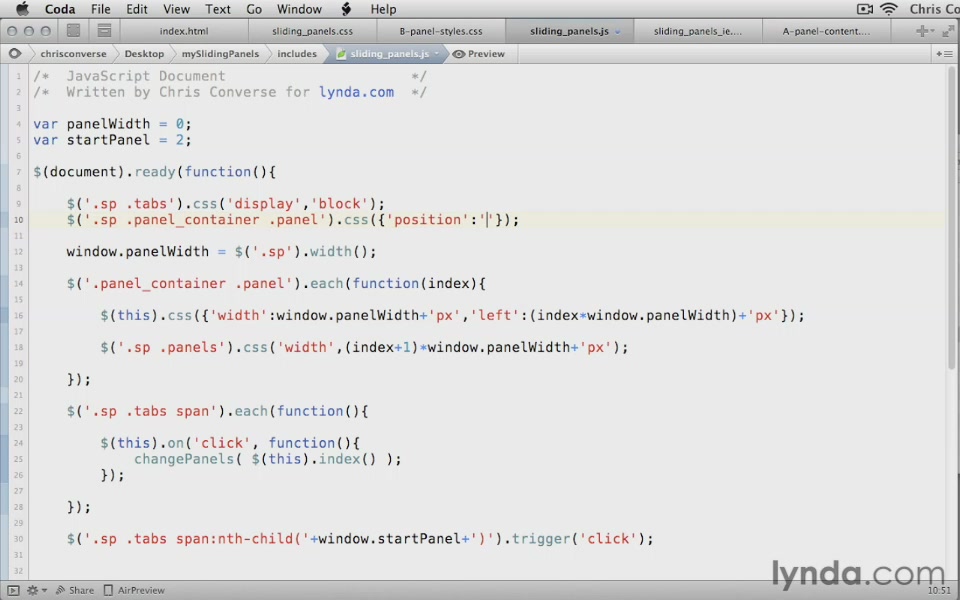Open the Go menu
The image size is (960, 600).
coord(254,9)
